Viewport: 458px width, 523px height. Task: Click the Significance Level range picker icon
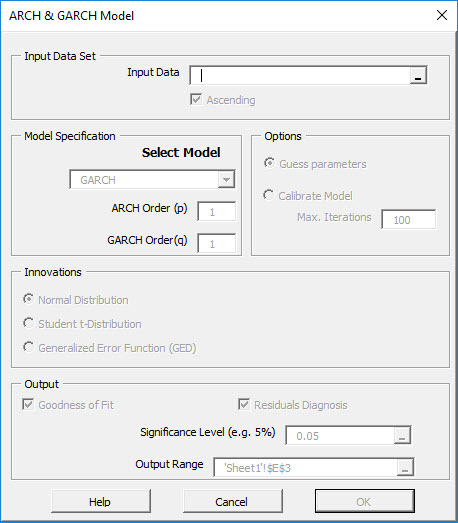(x=402, y=435)
